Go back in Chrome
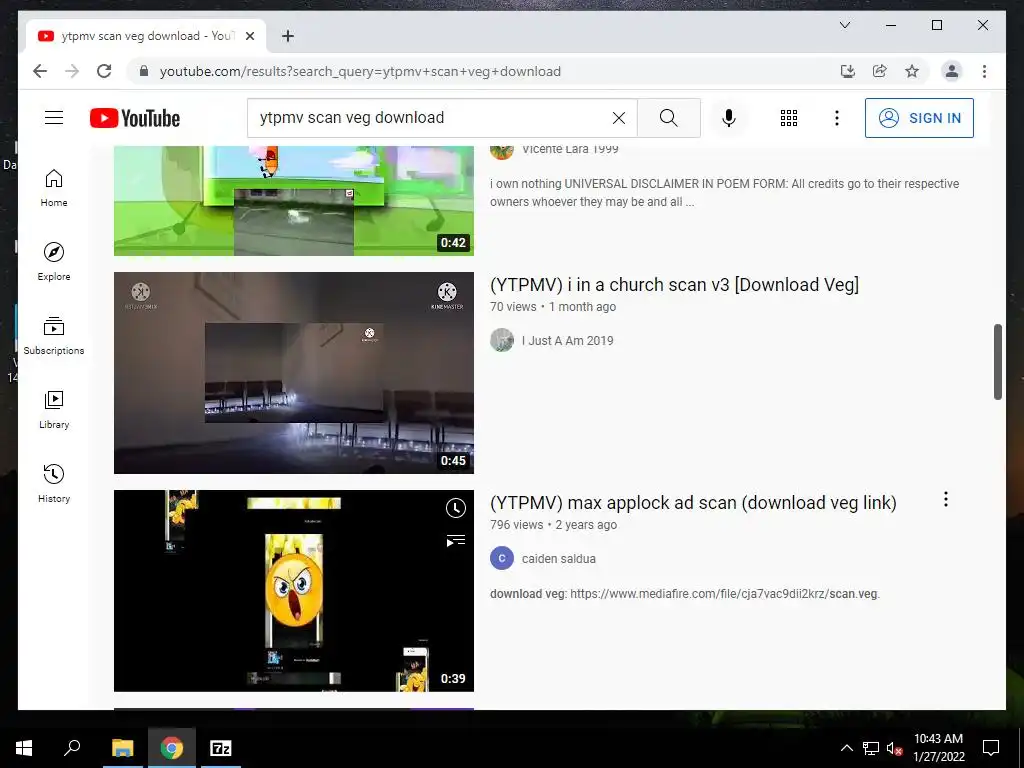The image size is (1024, 768). [40, 71]
